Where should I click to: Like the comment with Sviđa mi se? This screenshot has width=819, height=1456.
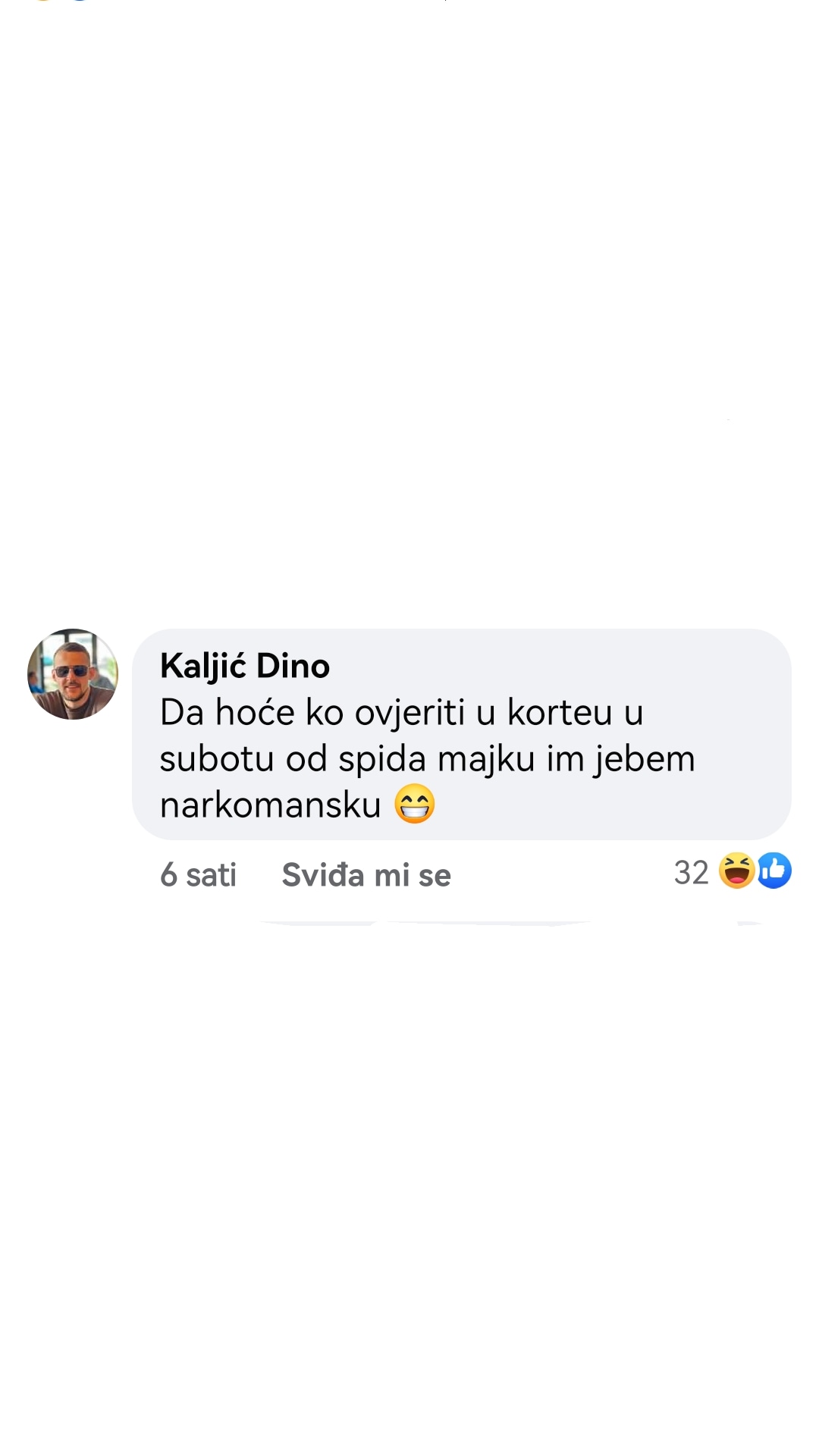tap(366, 875)
